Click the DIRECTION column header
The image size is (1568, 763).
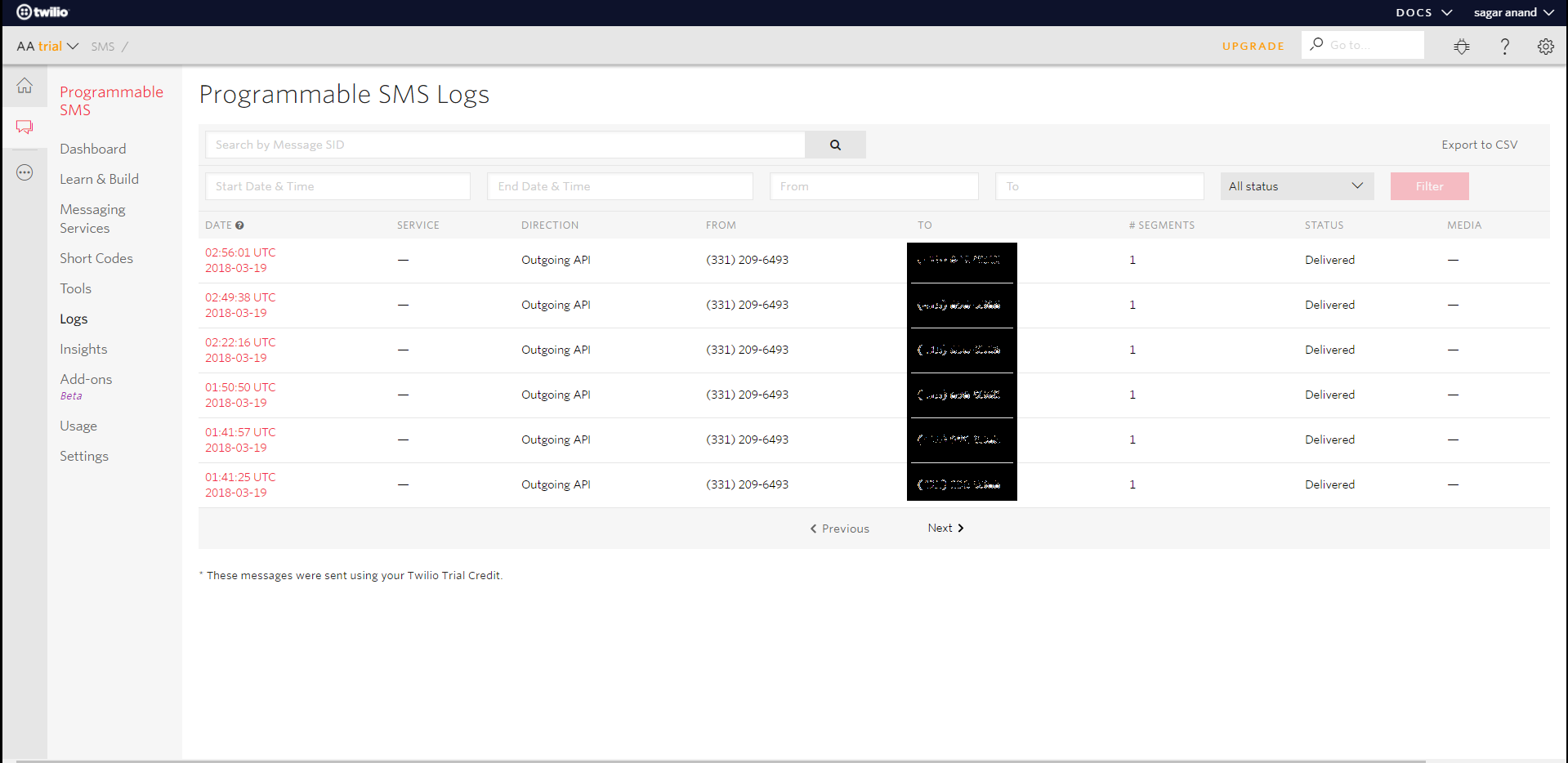pyautogui.click(x=550, y=225)
